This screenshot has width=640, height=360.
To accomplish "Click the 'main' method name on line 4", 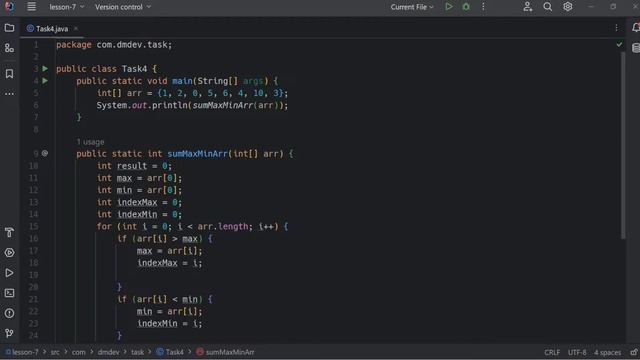I will [182, 81].
